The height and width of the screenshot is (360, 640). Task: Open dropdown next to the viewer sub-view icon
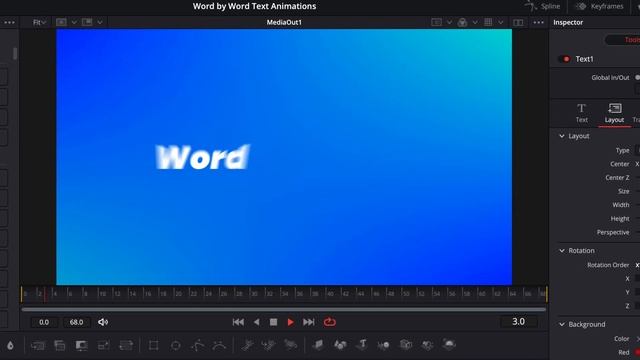click(x=74, y=22)
